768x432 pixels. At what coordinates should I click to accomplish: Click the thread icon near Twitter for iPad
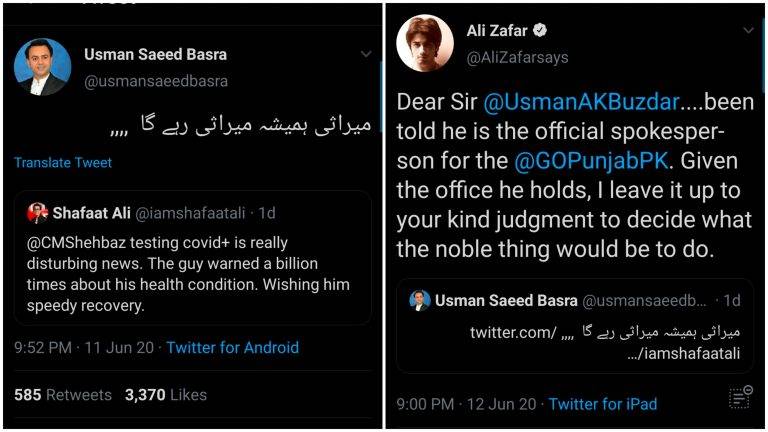click(740, 397)
